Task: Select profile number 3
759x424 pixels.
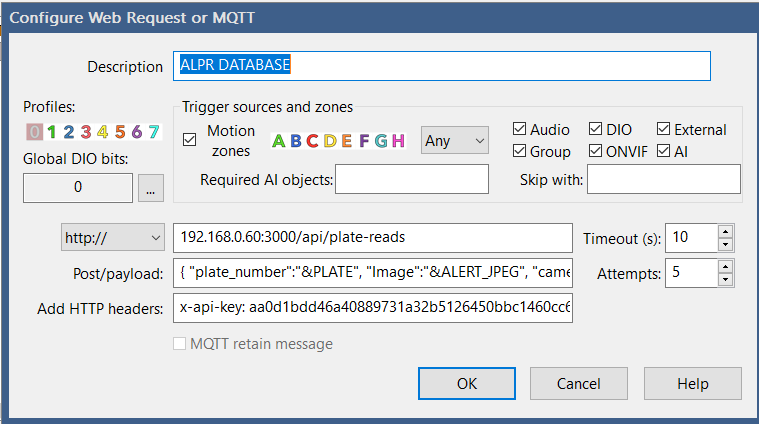Action: click(x=87, y=131)
